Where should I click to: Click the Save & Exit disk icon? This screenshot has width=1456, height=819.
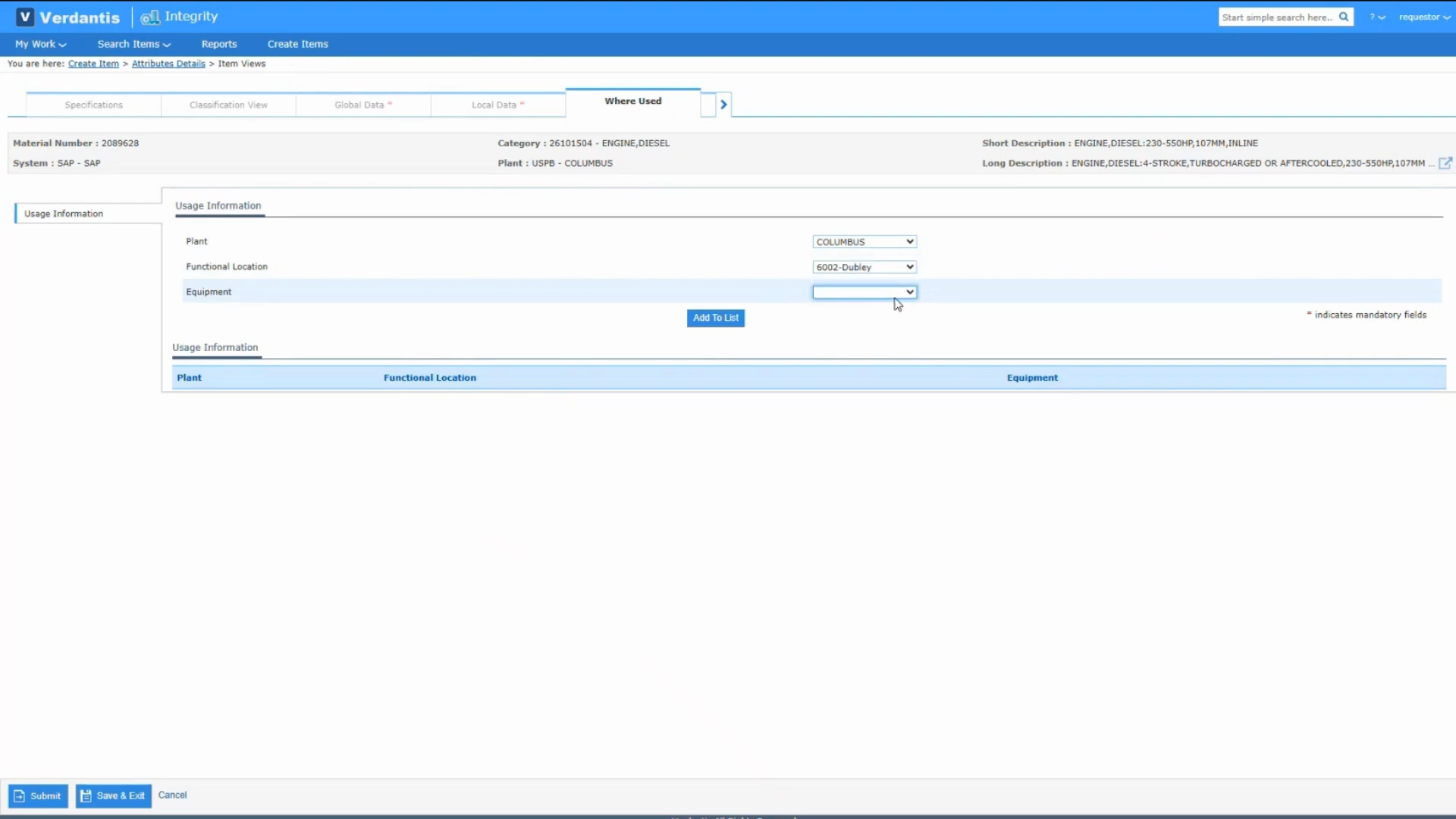pyautogui.click(x=86, y=795)
